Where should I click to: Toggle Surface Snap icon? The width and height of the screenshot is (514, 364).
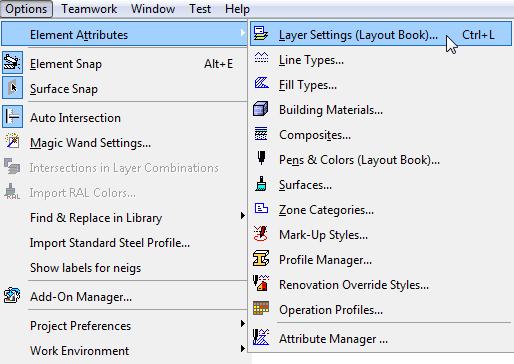(12, 87)
